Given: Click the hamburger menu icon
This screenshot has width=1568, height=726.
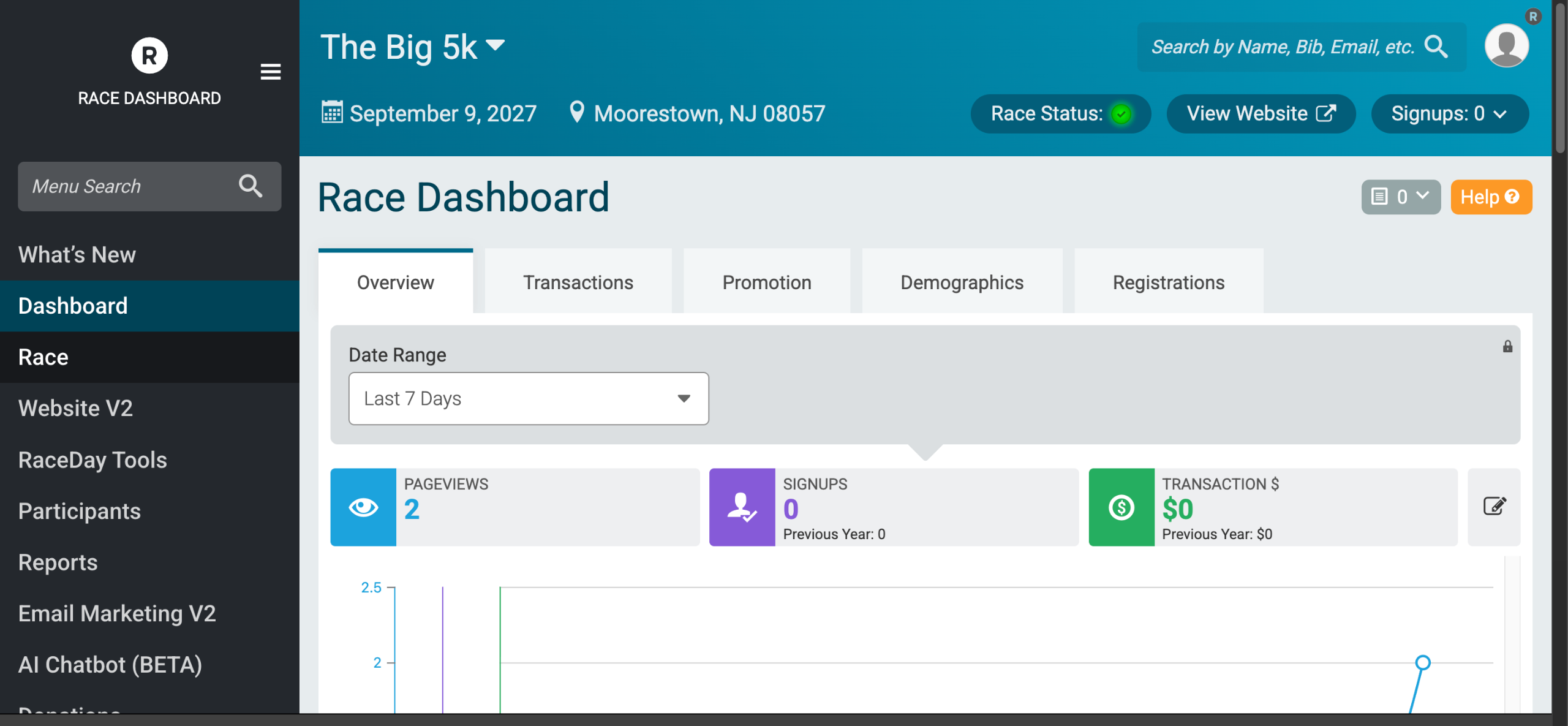Looking at the screenshot, I should (271, 72).
